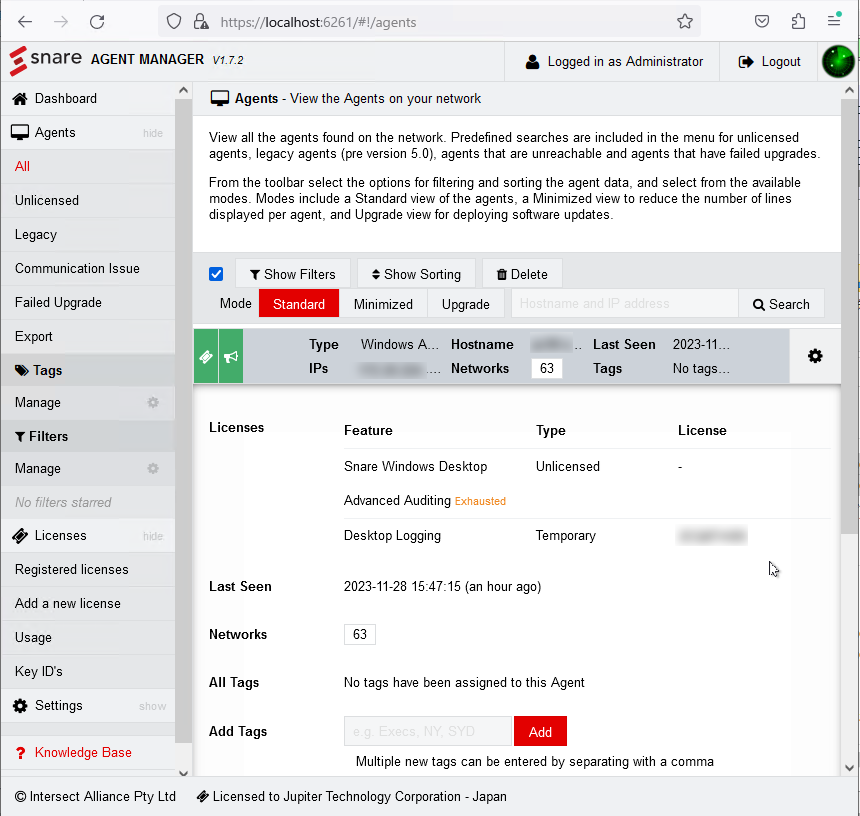Open the browser hamburger menu
The image size is (860, 816).
834,21
